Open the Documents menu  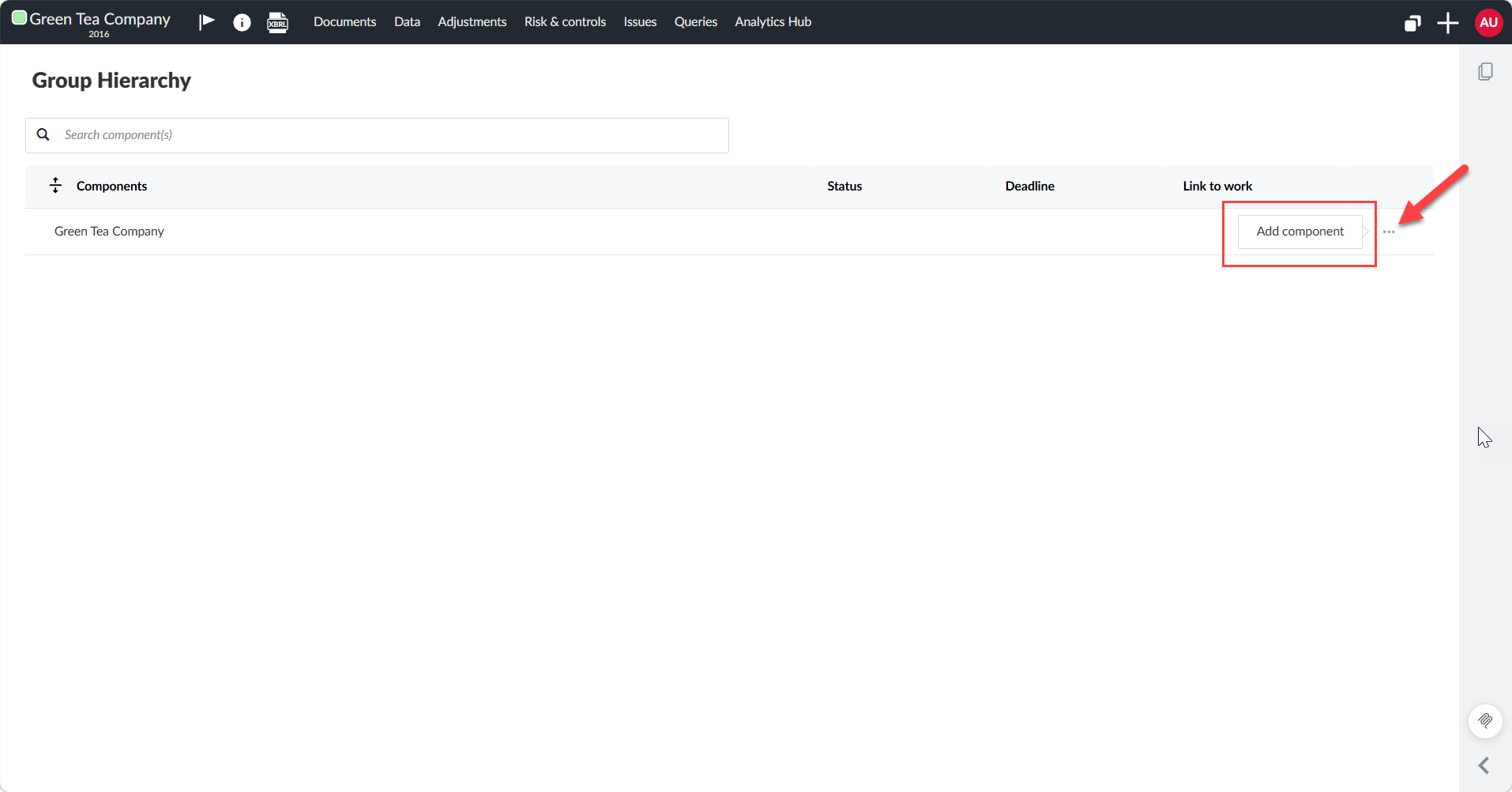coord(344,22)
